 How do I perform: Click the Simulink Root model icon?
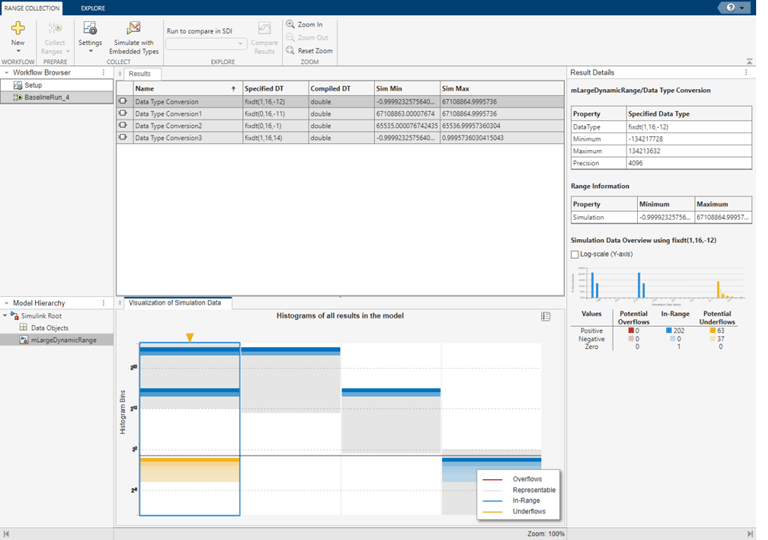[x=15, y=316]
